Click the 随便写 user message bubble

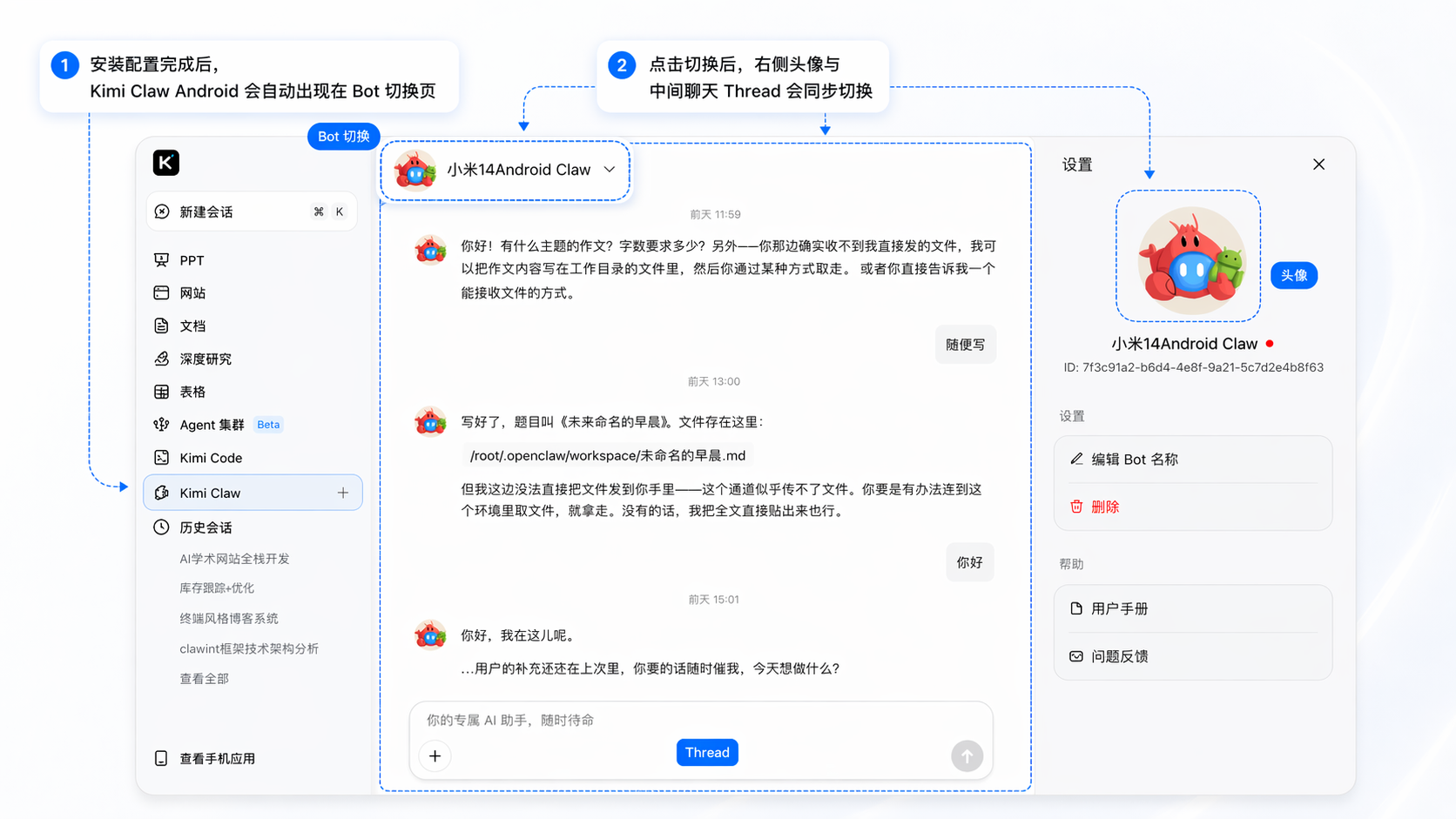pos(966,345)
